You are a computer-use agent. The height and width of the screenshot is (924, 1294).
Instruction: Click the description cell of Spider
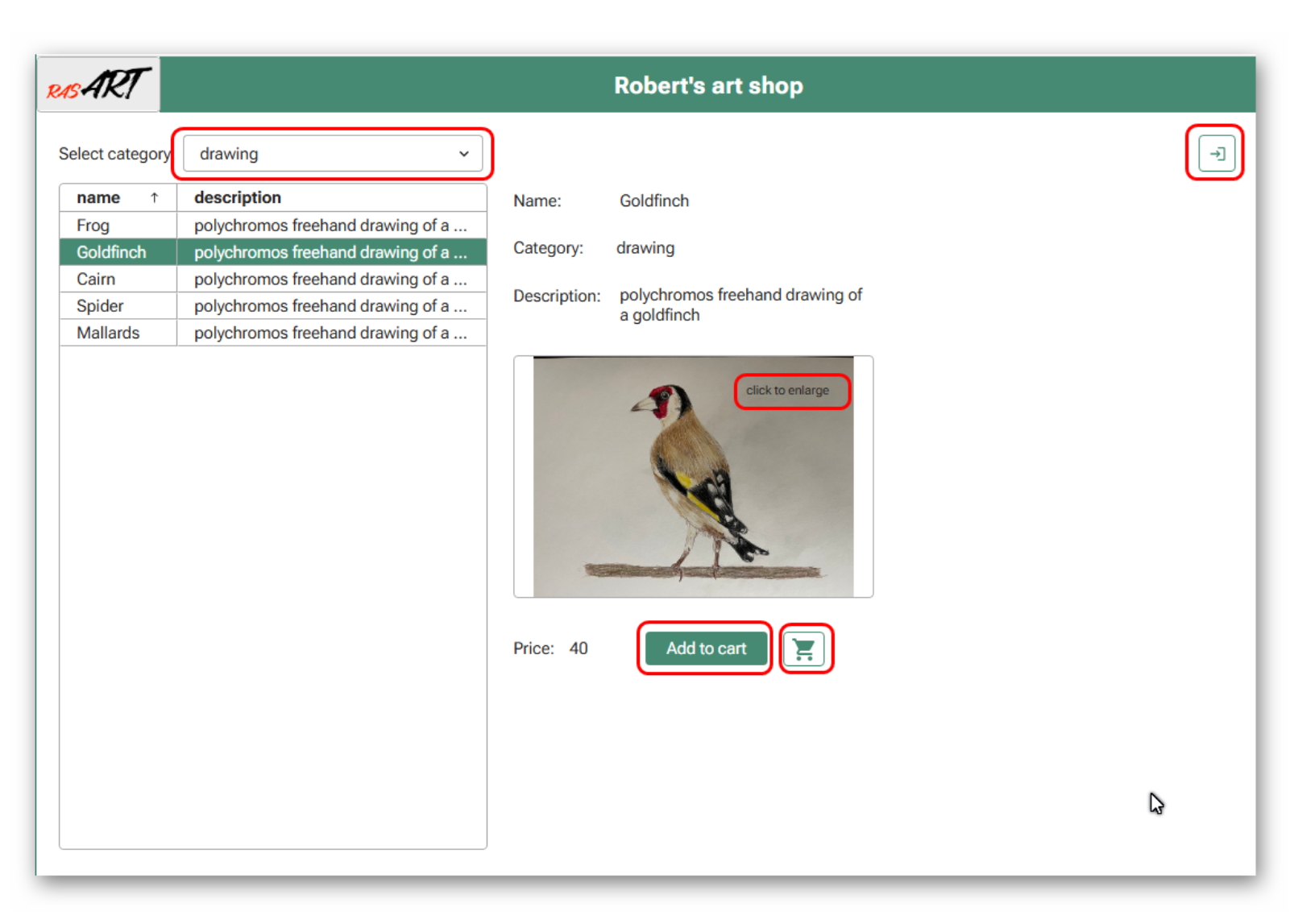331,306
